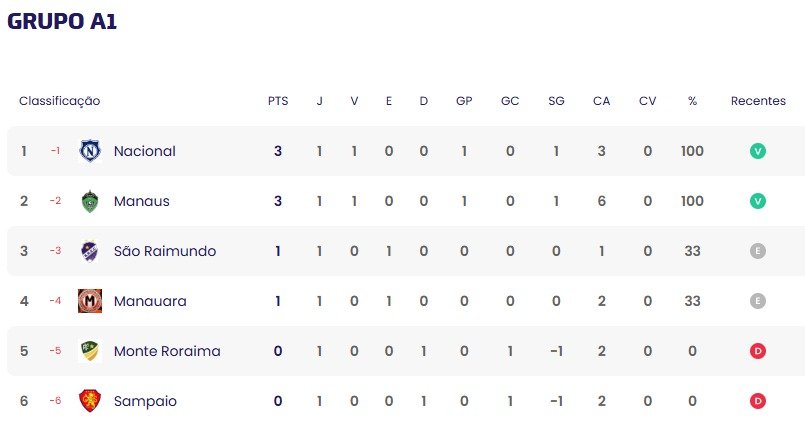Click Monte Roraima's red D result badge
The height and width of the screenshot is (441, 805).
[x=758, y=351]
